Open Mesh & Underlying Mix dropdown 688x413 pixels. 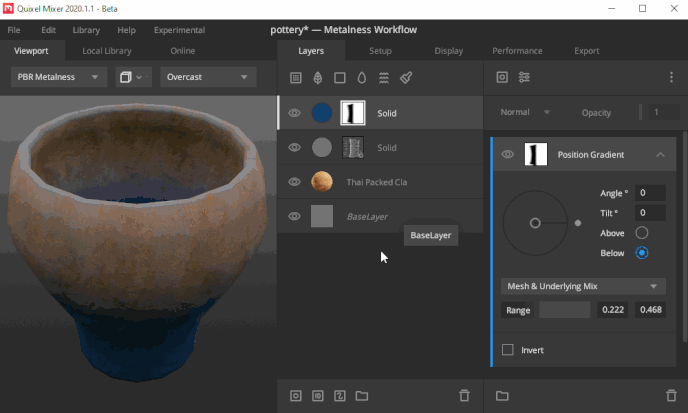coord(583,286)
